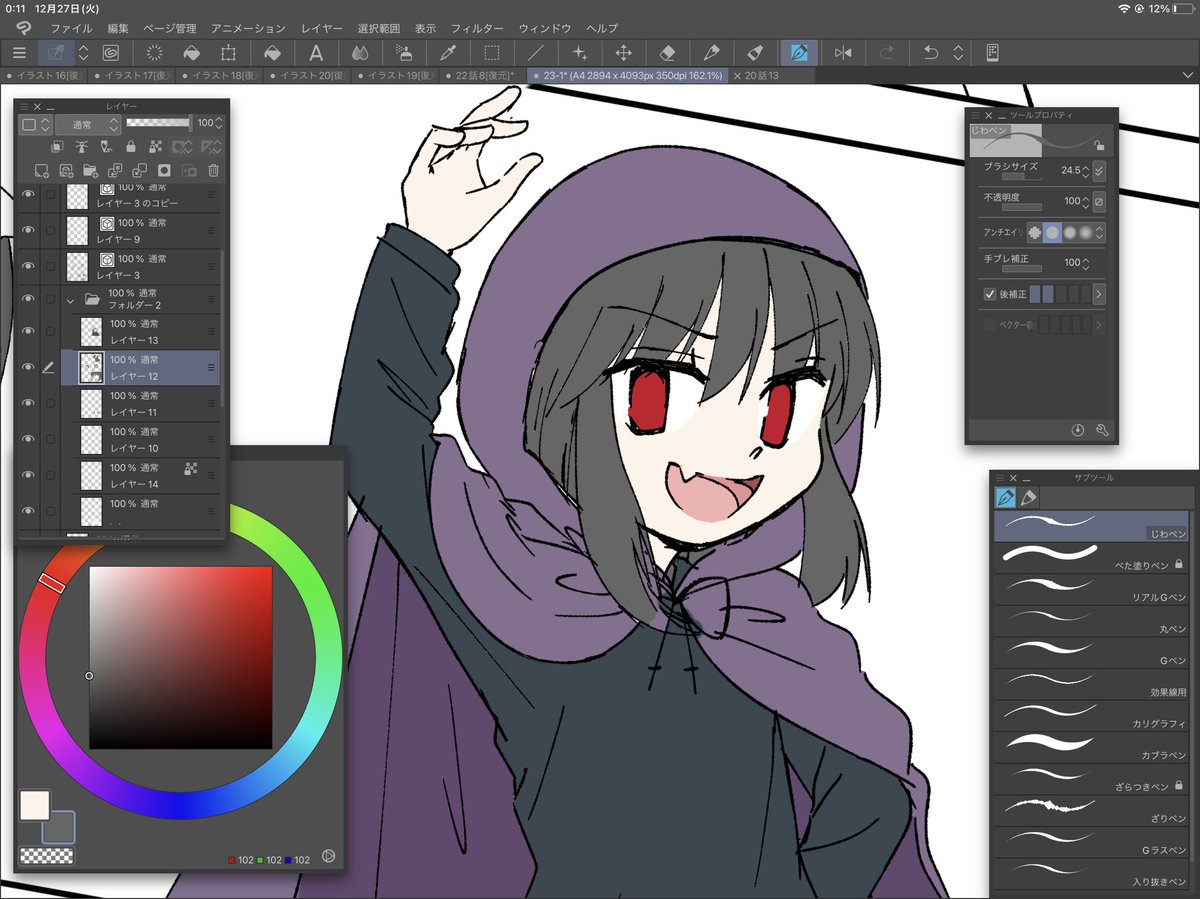Select the 丸ペン sub tool
This screenshot has width=1200, height=899.
pos(1091,621)
